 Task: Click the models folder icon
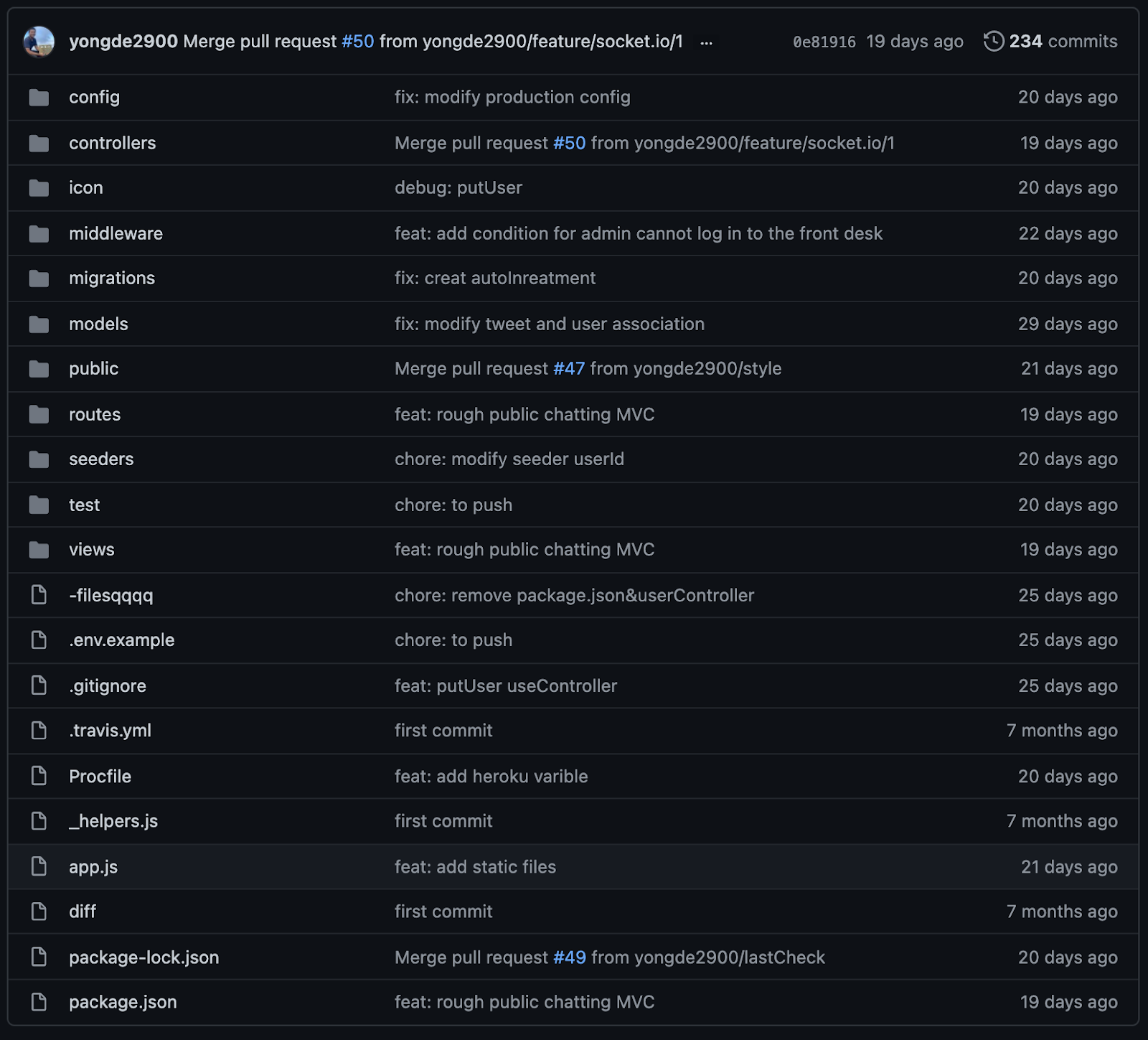point(39,324)
